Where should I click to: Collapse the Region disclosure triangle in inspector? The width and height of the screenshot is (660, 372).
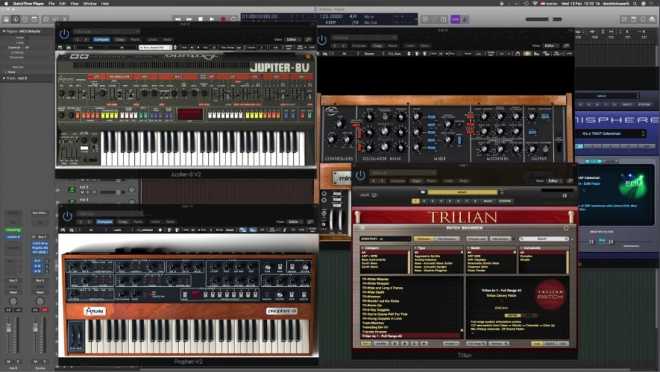(4, 32)
